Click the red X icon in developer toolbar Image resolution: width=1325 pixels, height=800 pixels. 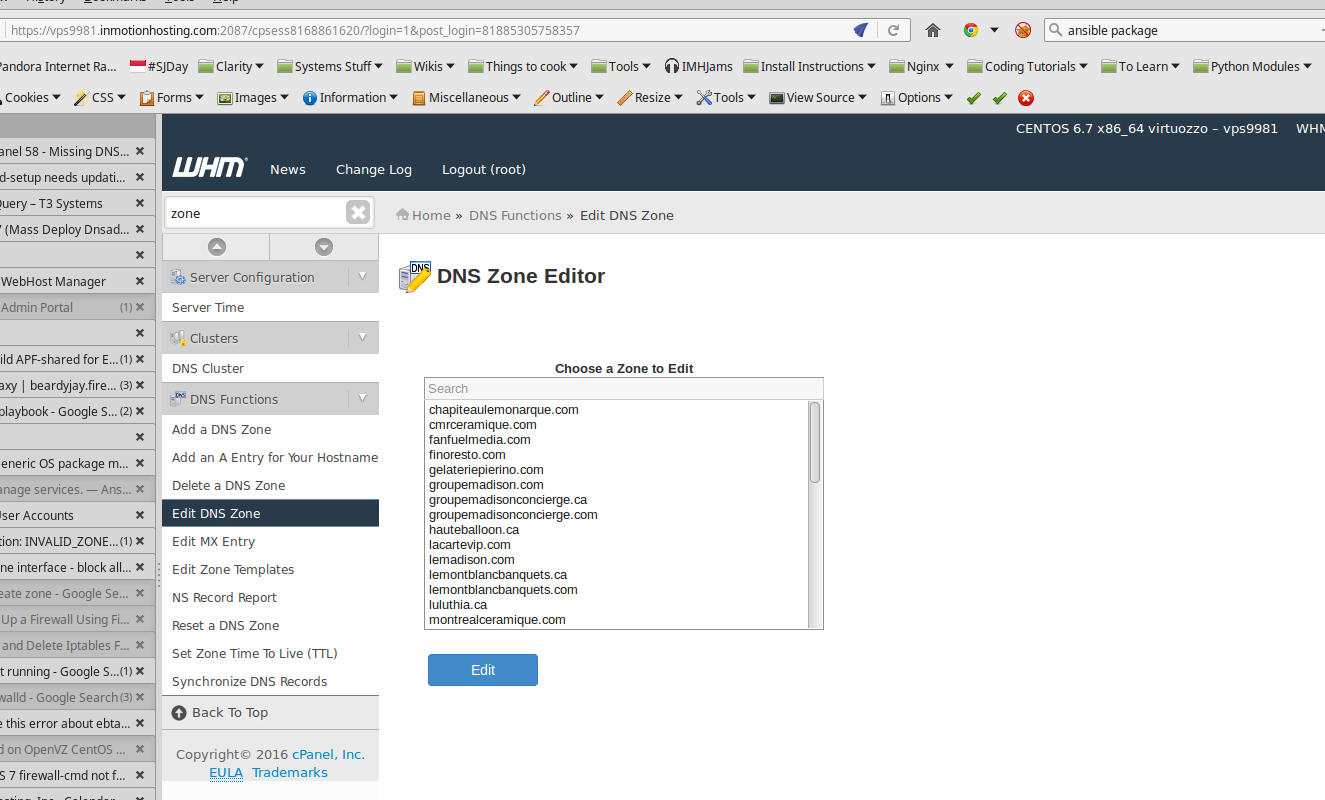[1025, 98]
